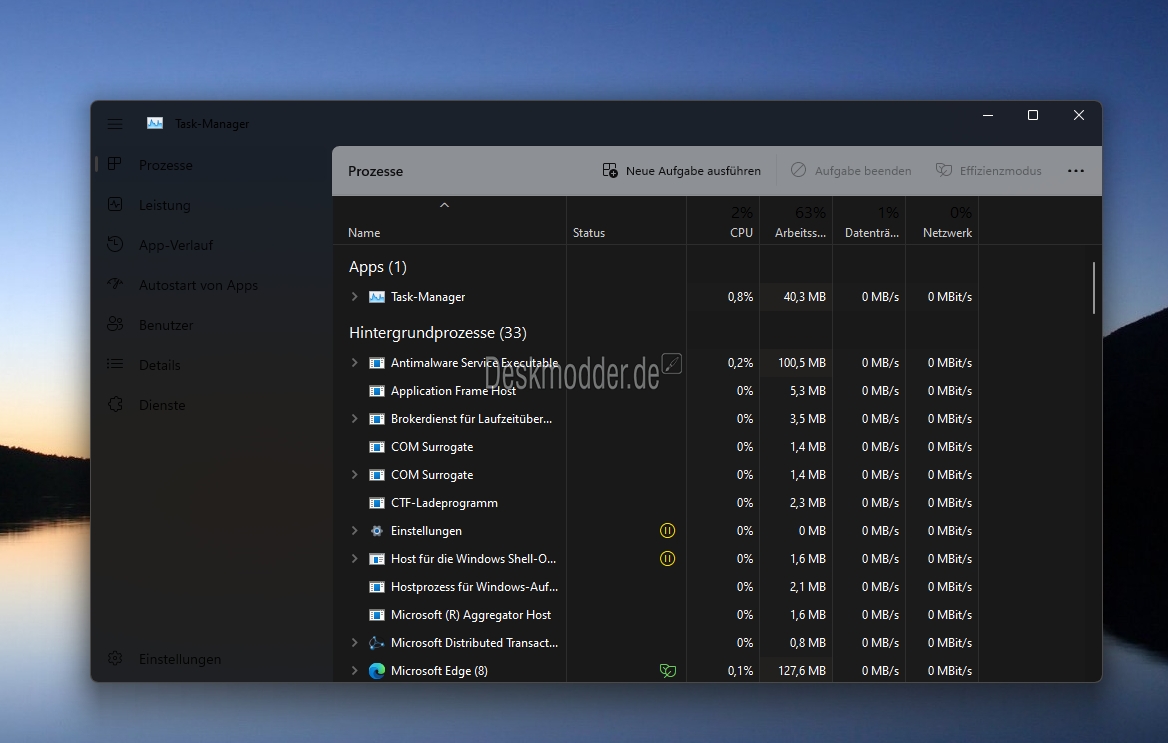Click the "0,1%" CPU value
1168x743 pixels.
(740, 671)
